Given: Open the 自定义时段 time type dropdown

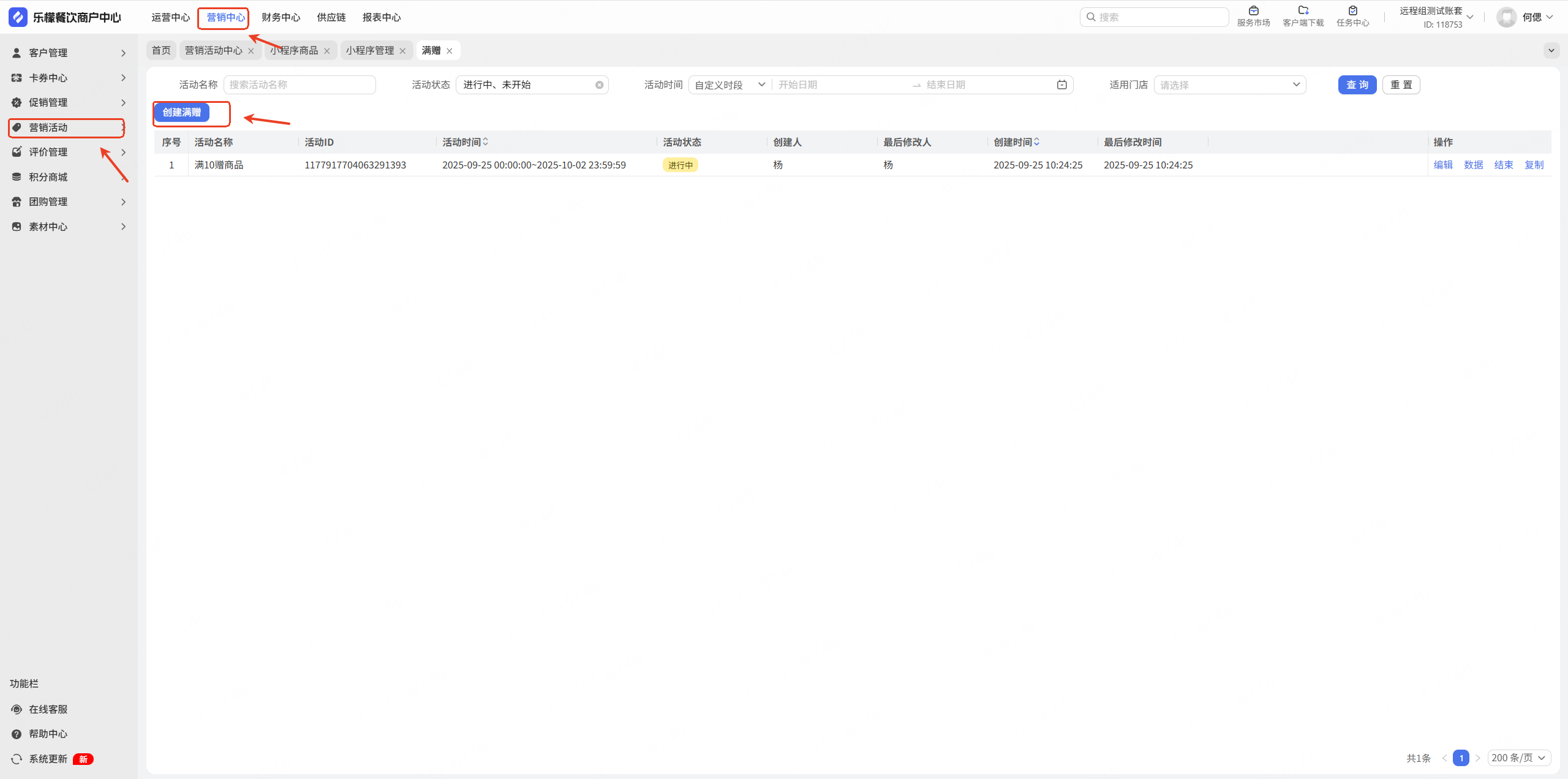Looking at the screenshot, I should (x=729, y=85).
